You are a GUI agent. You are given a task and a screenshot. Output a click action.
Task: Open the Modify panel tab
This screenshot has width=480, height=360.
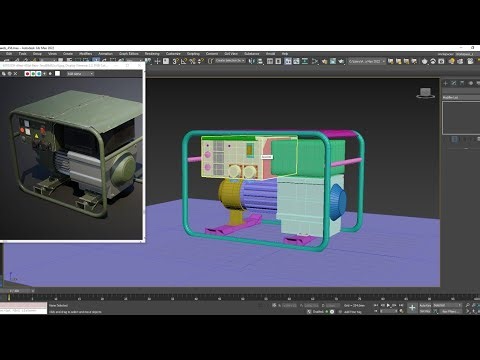454,83
